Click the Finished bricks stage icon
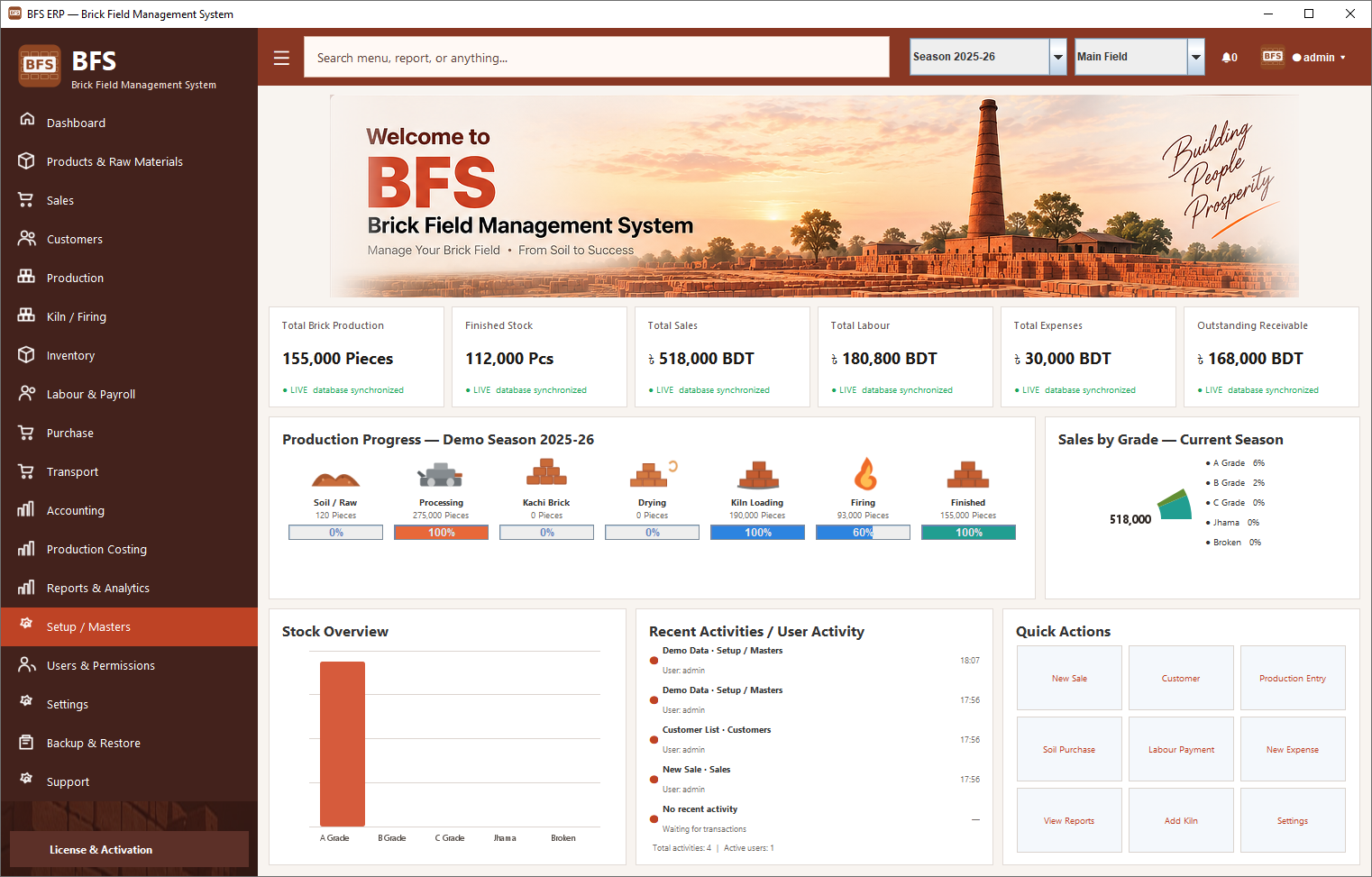 [x=968, y=474]
